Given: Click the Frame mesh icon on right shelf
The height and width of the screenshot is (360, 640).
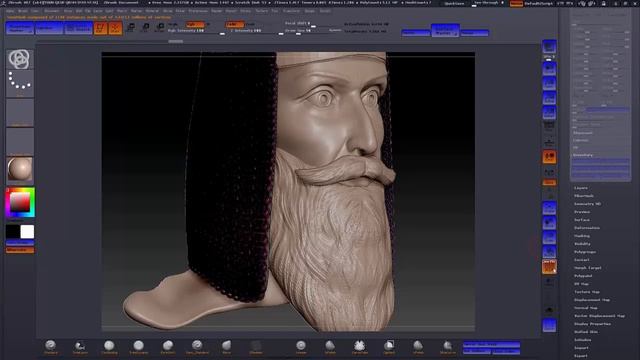Looking at the screenshot, I should pyautogui.click(x=549, y=208).
